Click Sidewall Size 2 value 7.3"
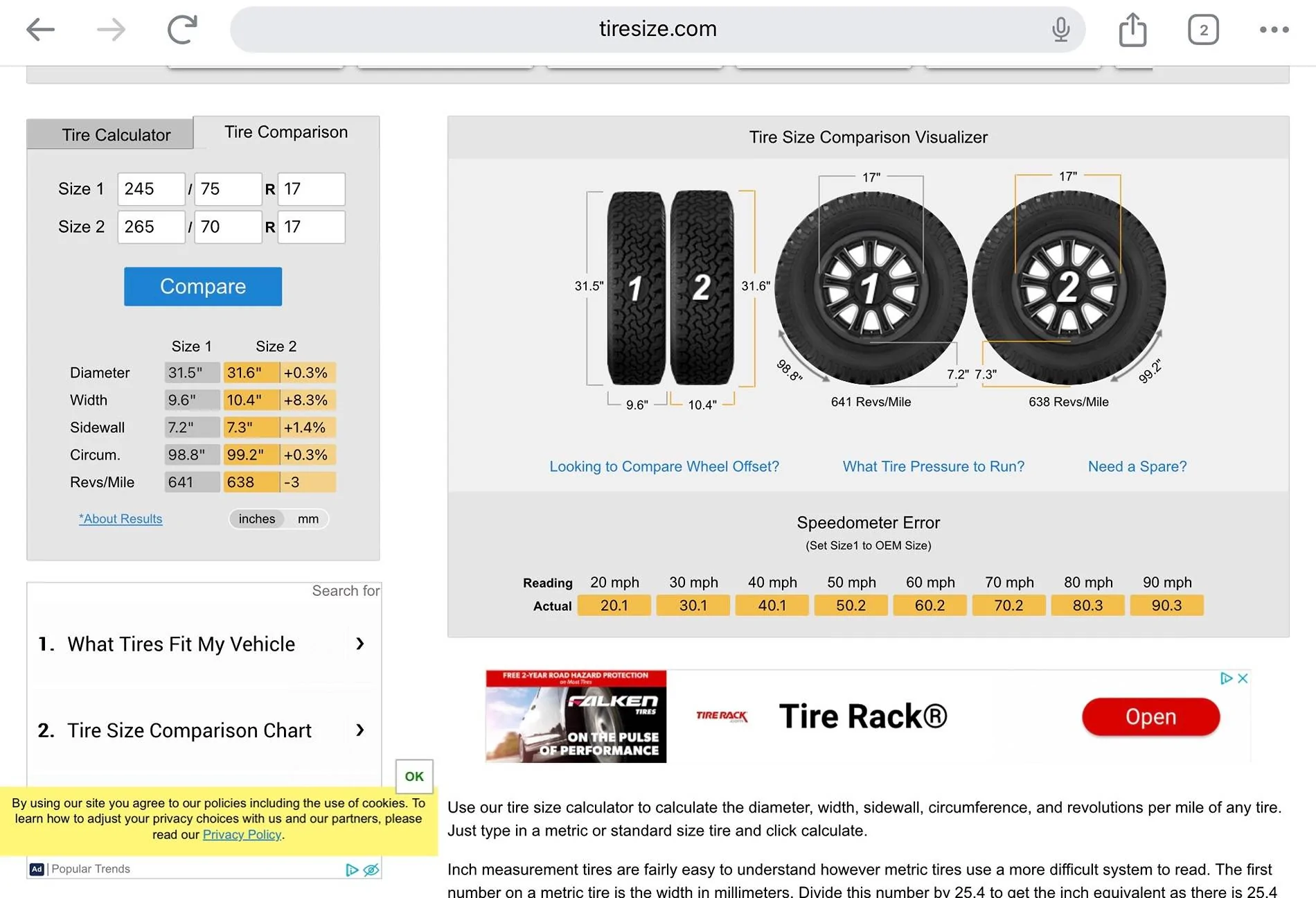Screen dimensions: 1316x898 pyautogui.click(x=251, y=428)
